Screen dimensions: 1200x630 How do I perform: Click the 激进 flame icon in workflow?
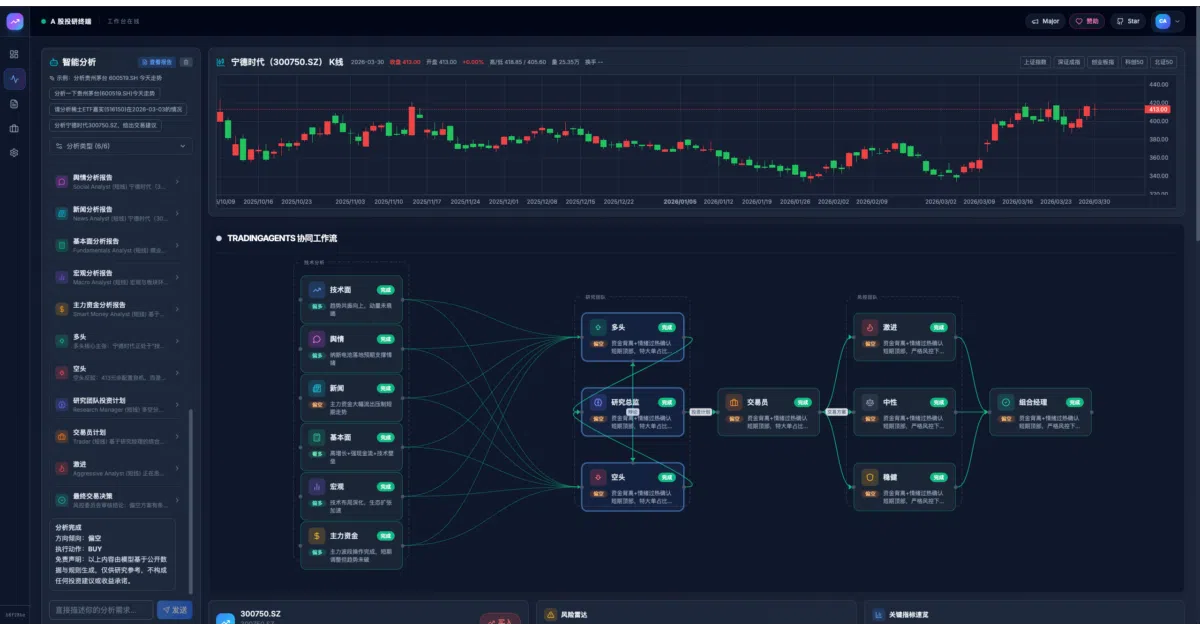point(870,327)
